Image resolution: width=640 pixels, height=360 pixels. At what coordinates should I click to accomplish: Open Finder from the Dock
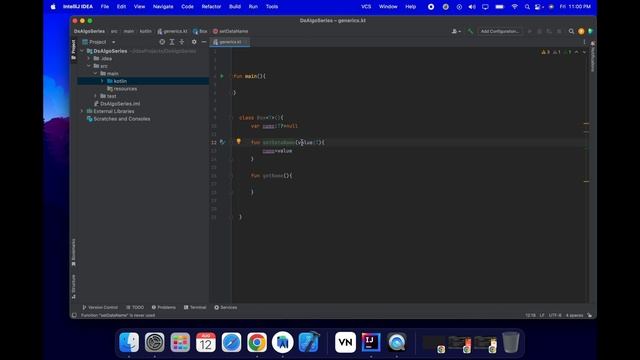coord(129,342)
